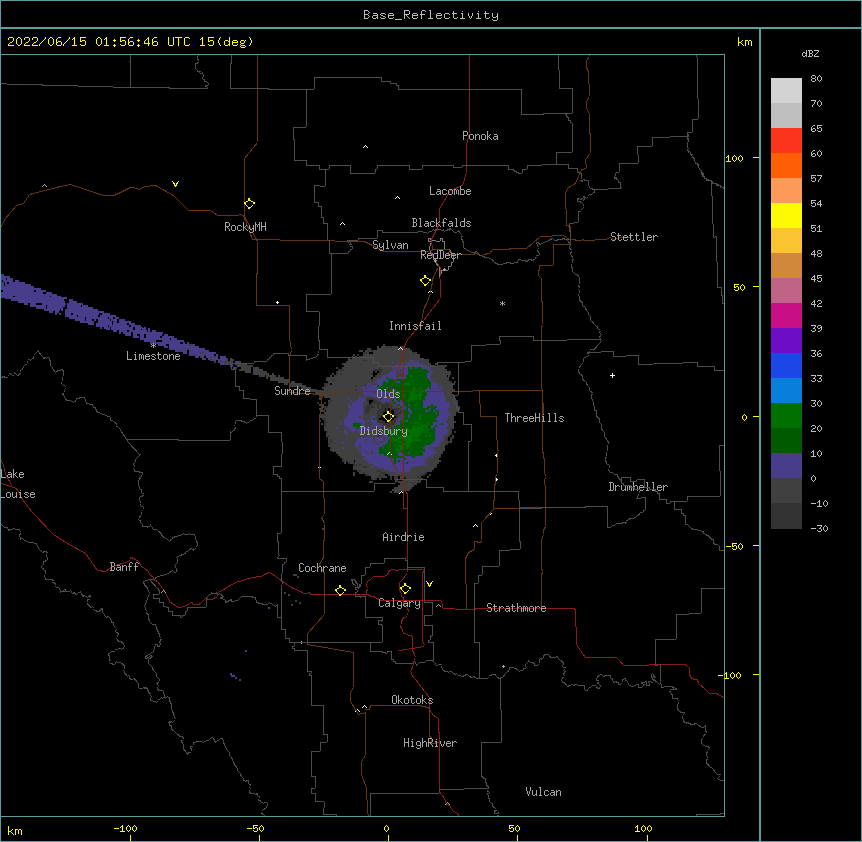Click the magenta 42 dBZ legend swatch
Viewport: 862px width, 842px height.
click(786, 315)
